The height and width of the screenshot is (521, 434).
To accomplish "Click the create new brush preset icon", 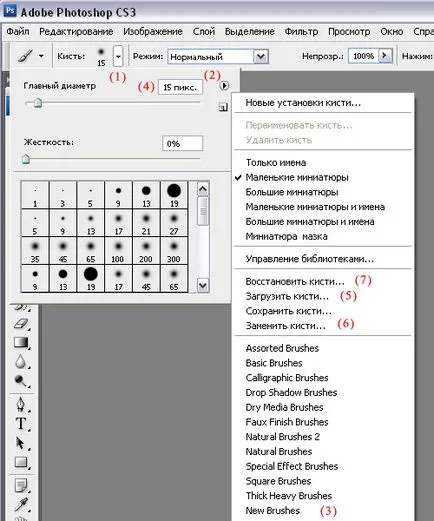I will click(x=223, y=107).
